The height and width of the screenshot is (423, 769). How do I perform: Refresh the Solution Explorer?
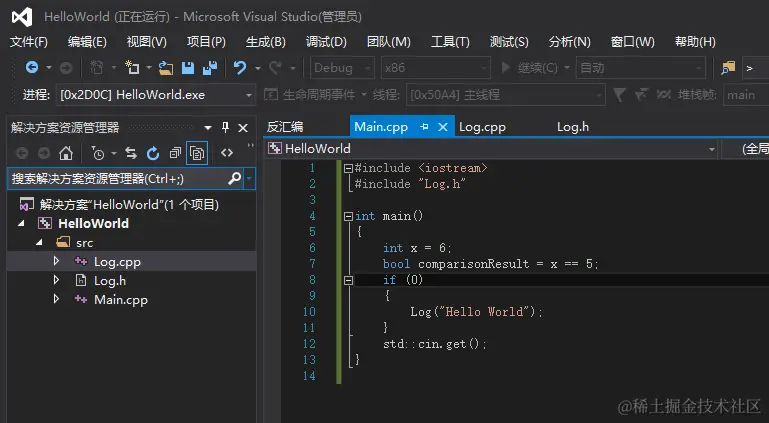click(x=153, y=153)
